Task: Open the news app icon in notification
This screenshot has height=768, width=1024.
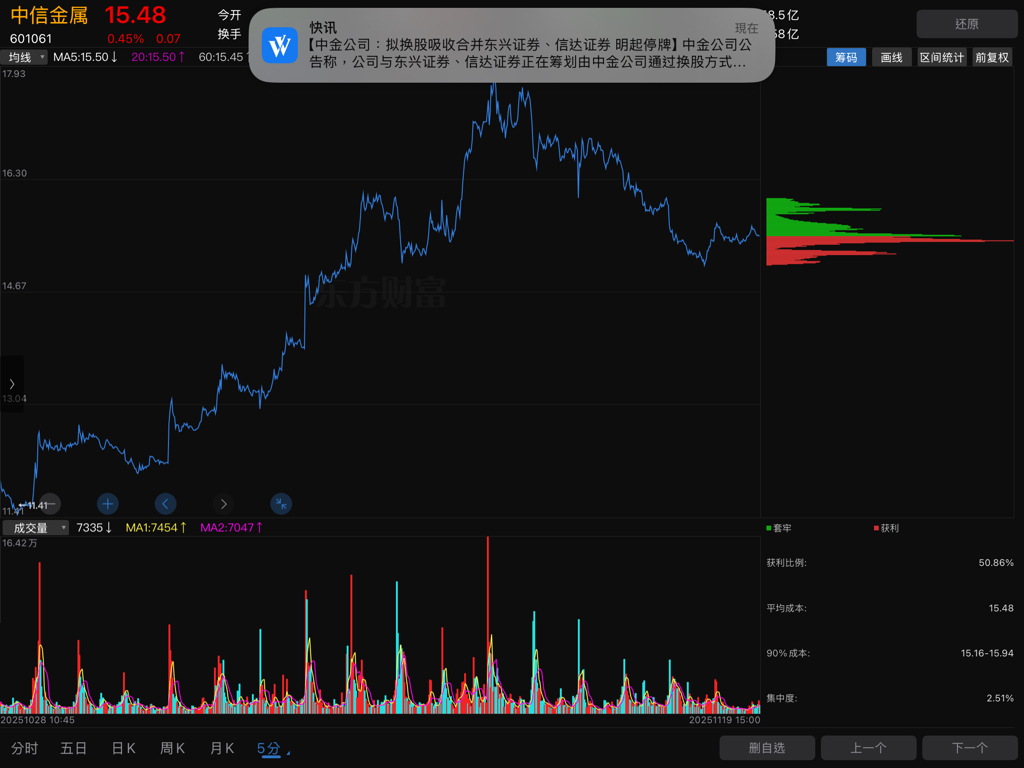Action: point(280,46)
